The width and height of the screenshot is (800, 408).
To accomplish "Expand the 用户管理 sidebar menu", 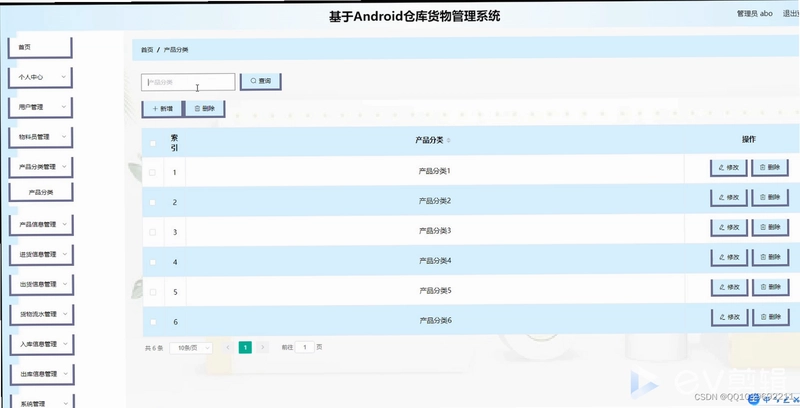I will pyautogui.click(x=40, y=107).
